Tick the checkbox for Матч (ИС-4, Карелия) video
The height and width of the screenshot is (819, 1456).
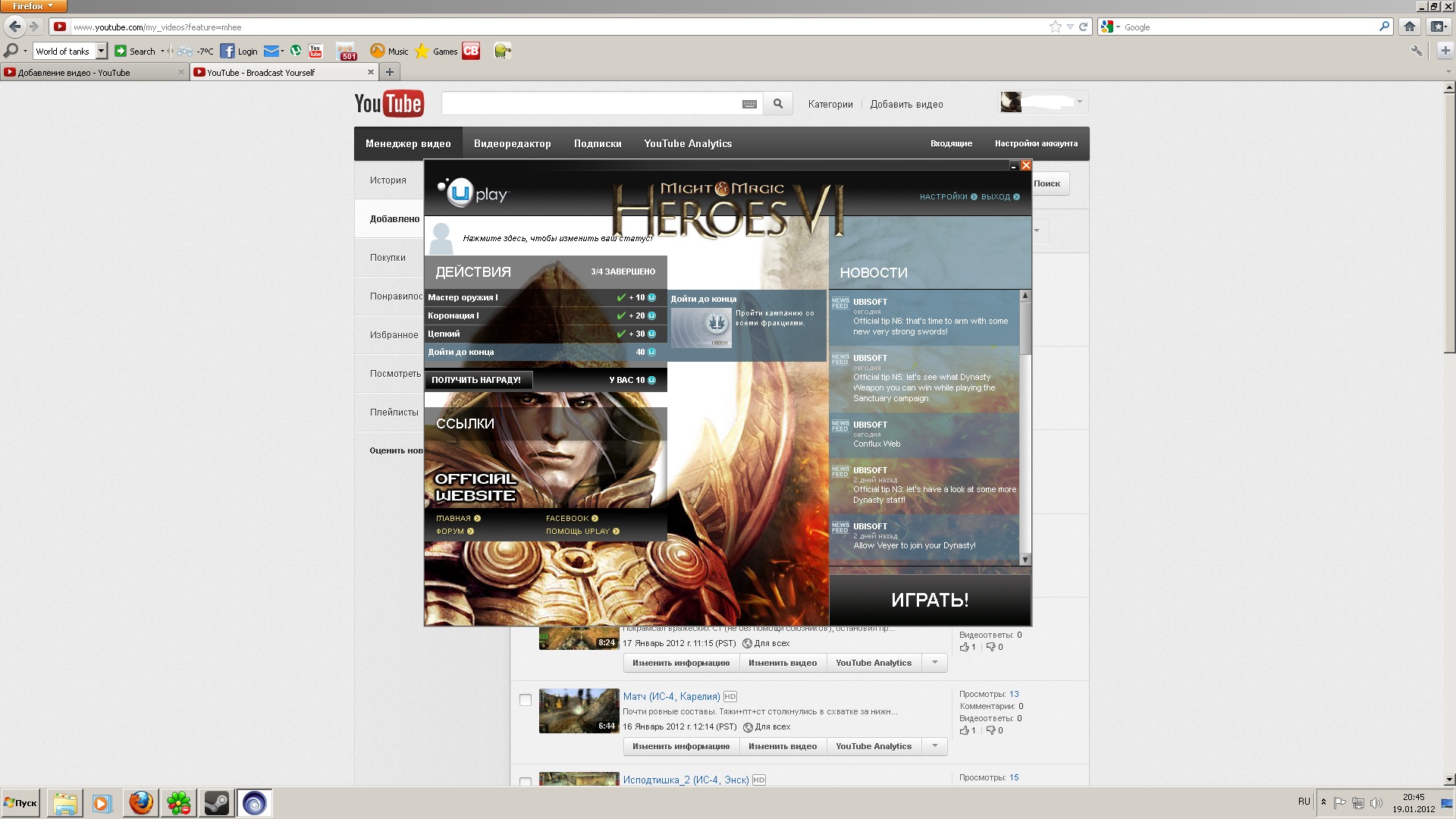coord(525,699)
